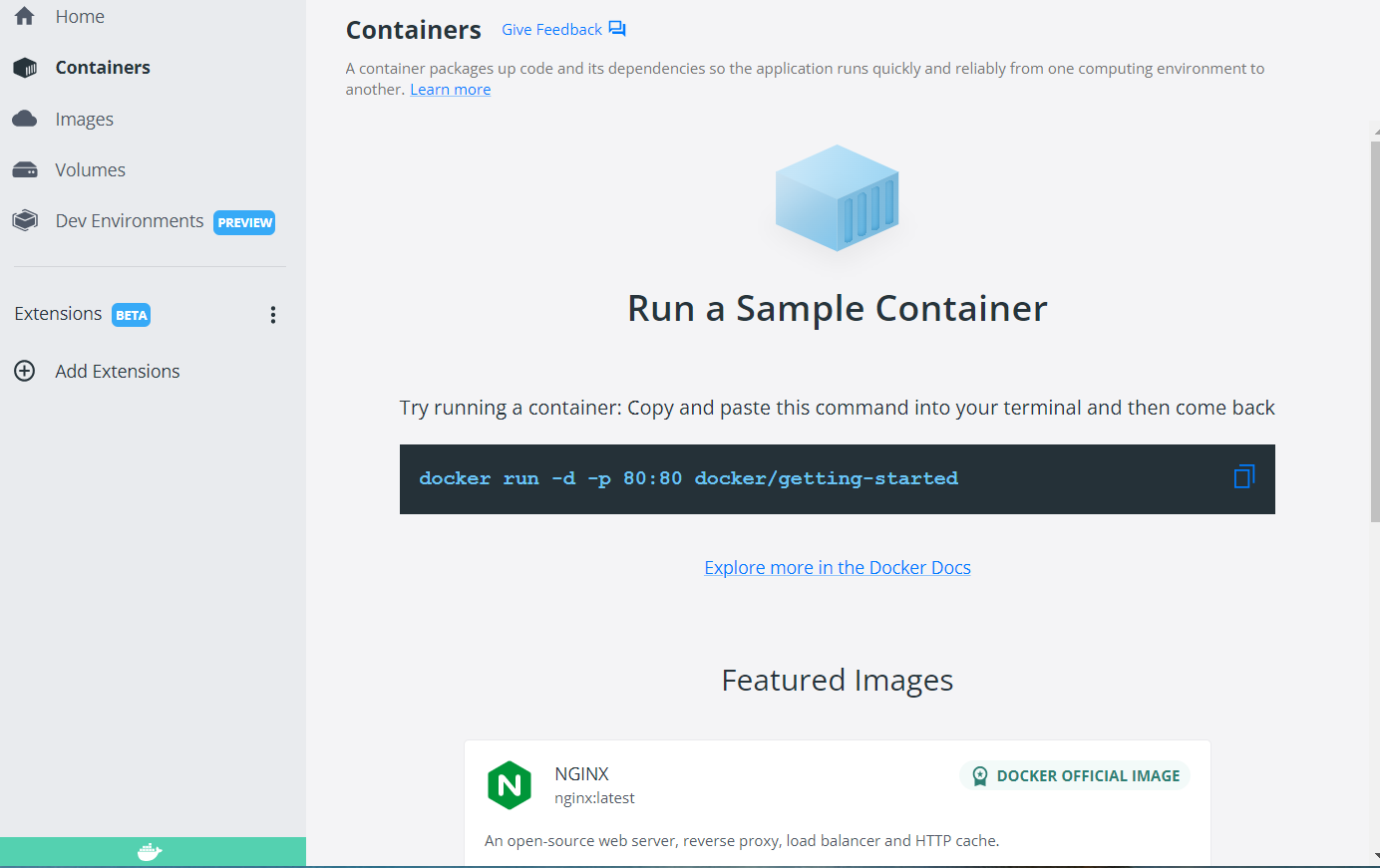Image resolution: width=1380 pixels, height=868 pixels.
Task: Open Dev Environments in the sidebar
Action: pyautogui.click(x=130, y=221)
